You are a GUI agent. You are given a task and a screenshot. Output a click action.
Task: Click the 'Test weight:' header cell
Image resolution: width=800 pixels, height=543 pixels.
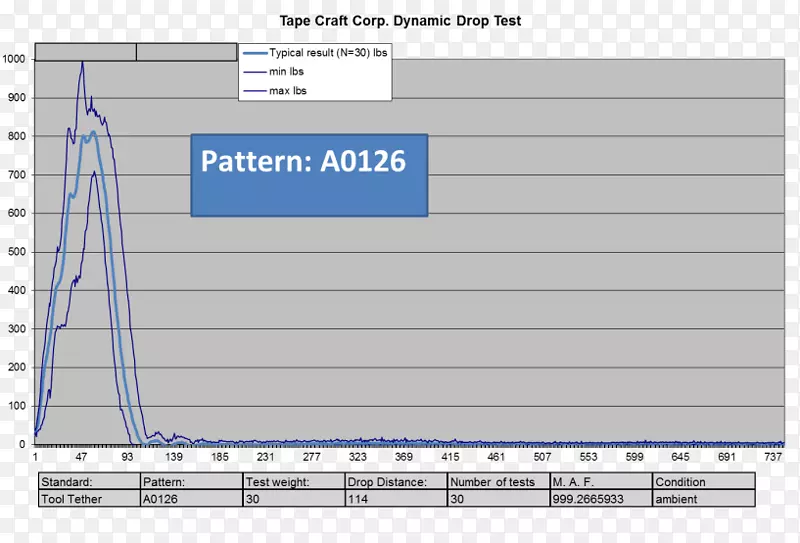coord(294,482)
